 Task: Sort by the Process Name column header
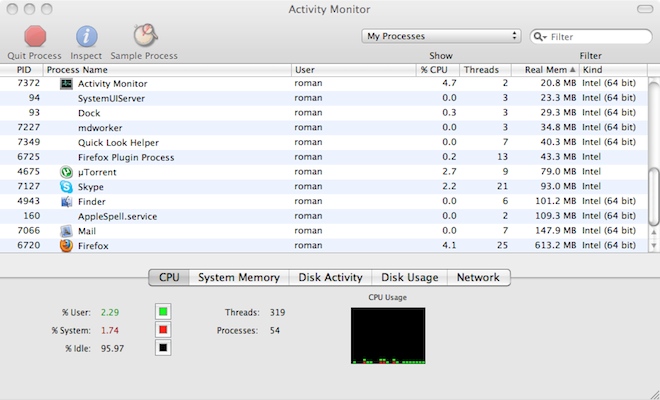coord(167,70)
